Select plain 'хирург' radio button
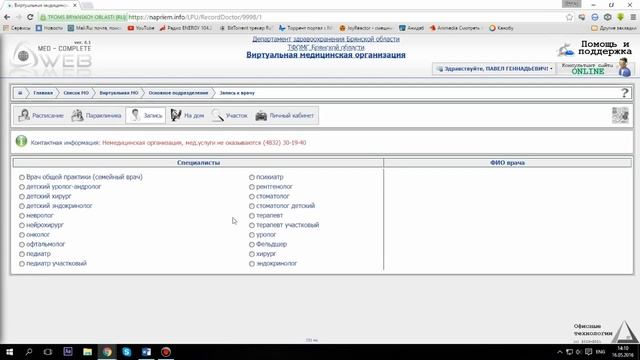 [252, 254]
